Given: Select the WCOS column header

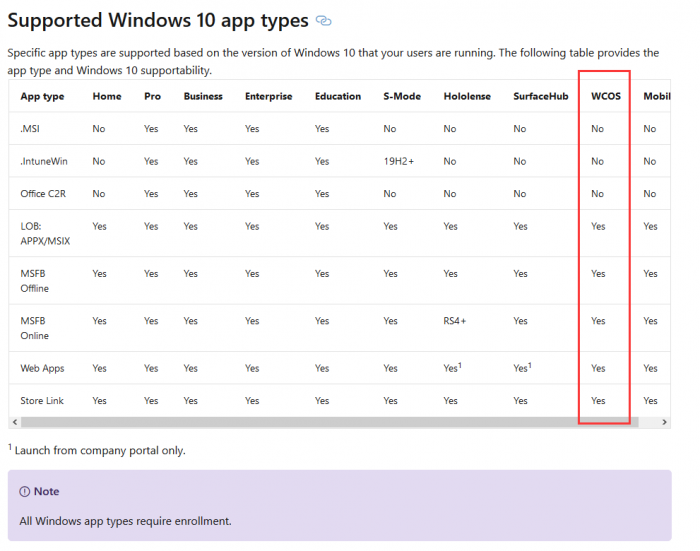Looking at the screenshot, I should tap(604, 96).
